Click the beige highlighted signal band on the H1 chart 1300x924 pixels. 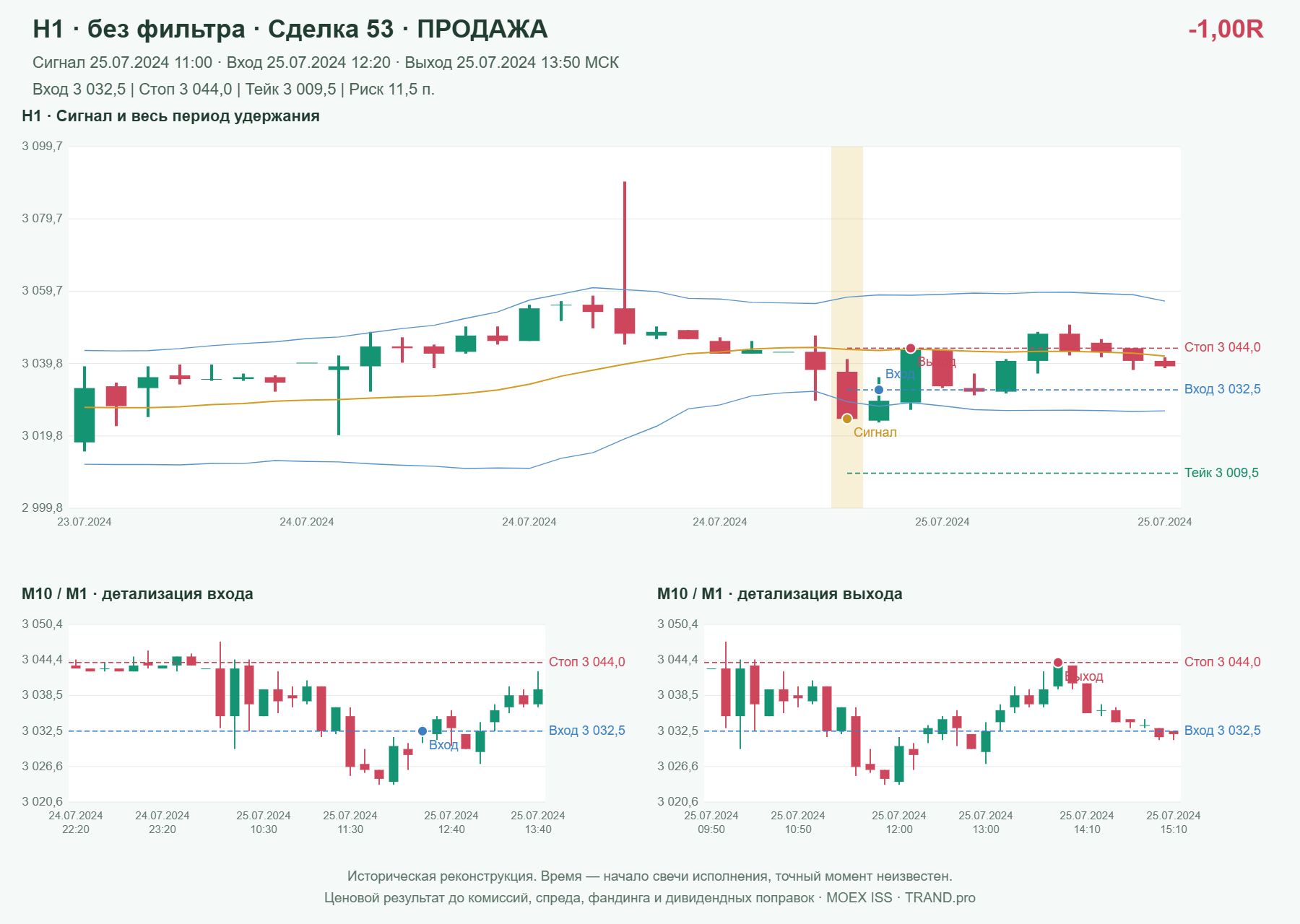tap(847, 327)
